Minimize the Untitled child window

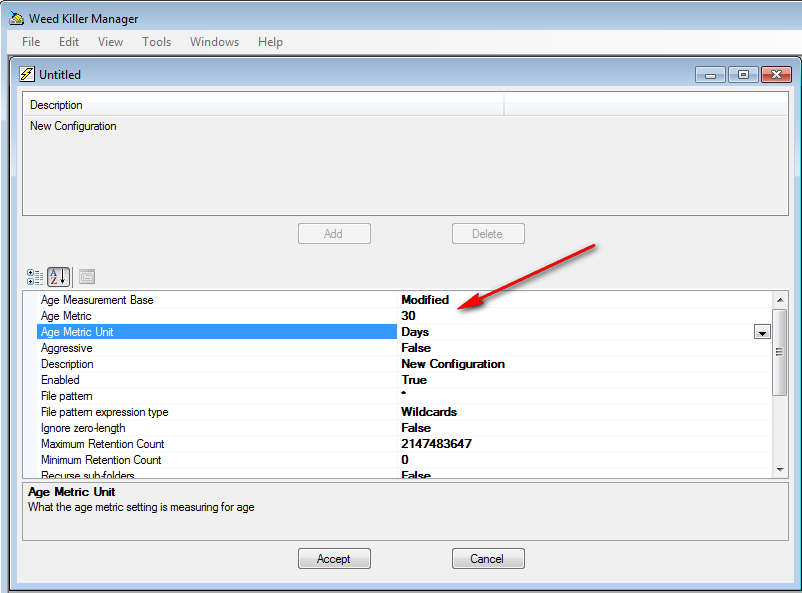tap(710, 75)
